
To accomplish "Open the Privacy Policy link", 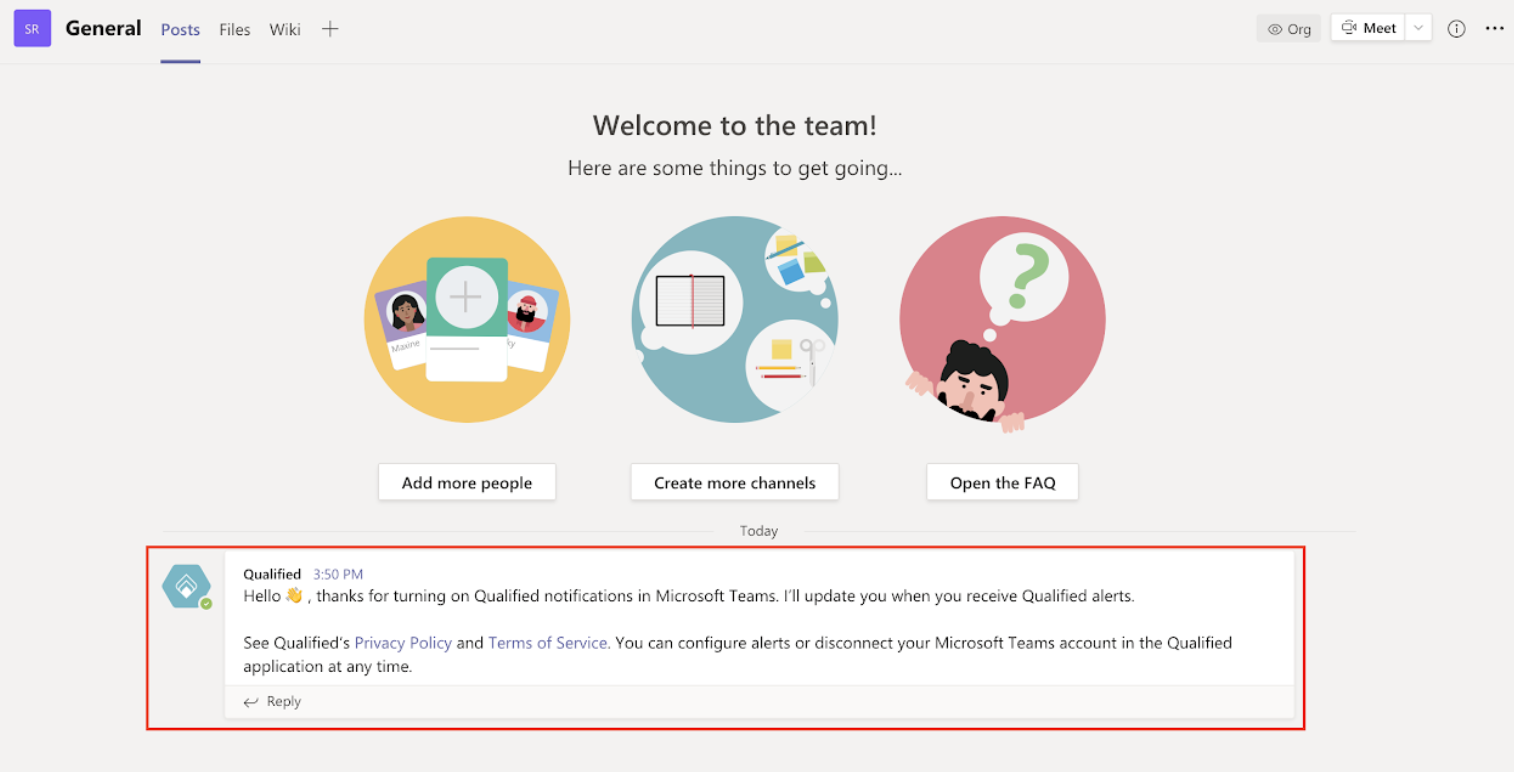I will [x=403, y=643].
